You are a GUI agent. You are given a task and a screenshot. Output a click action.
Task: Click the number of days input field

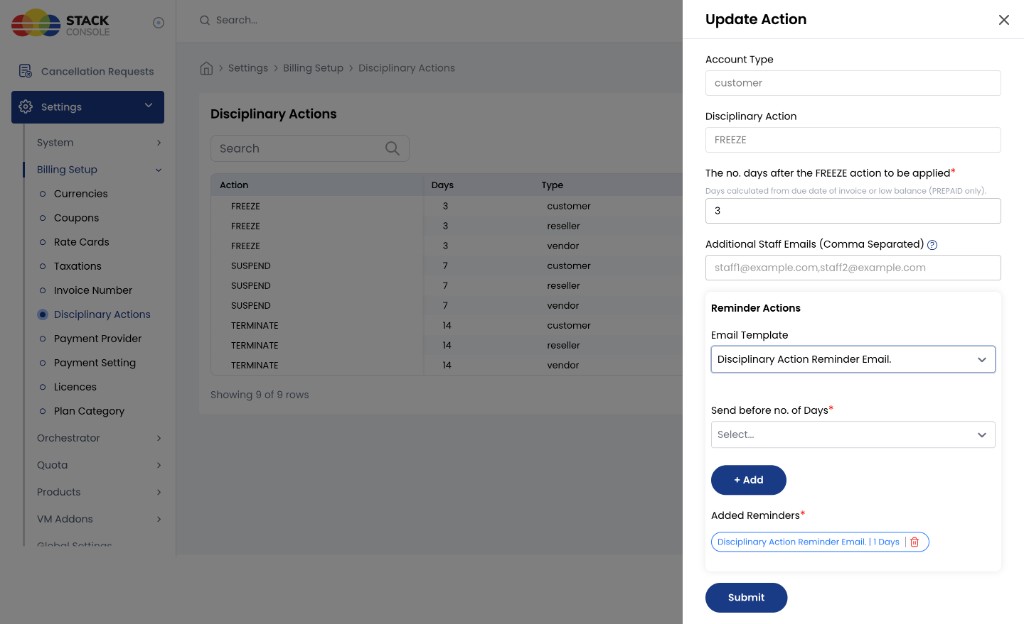853,211
